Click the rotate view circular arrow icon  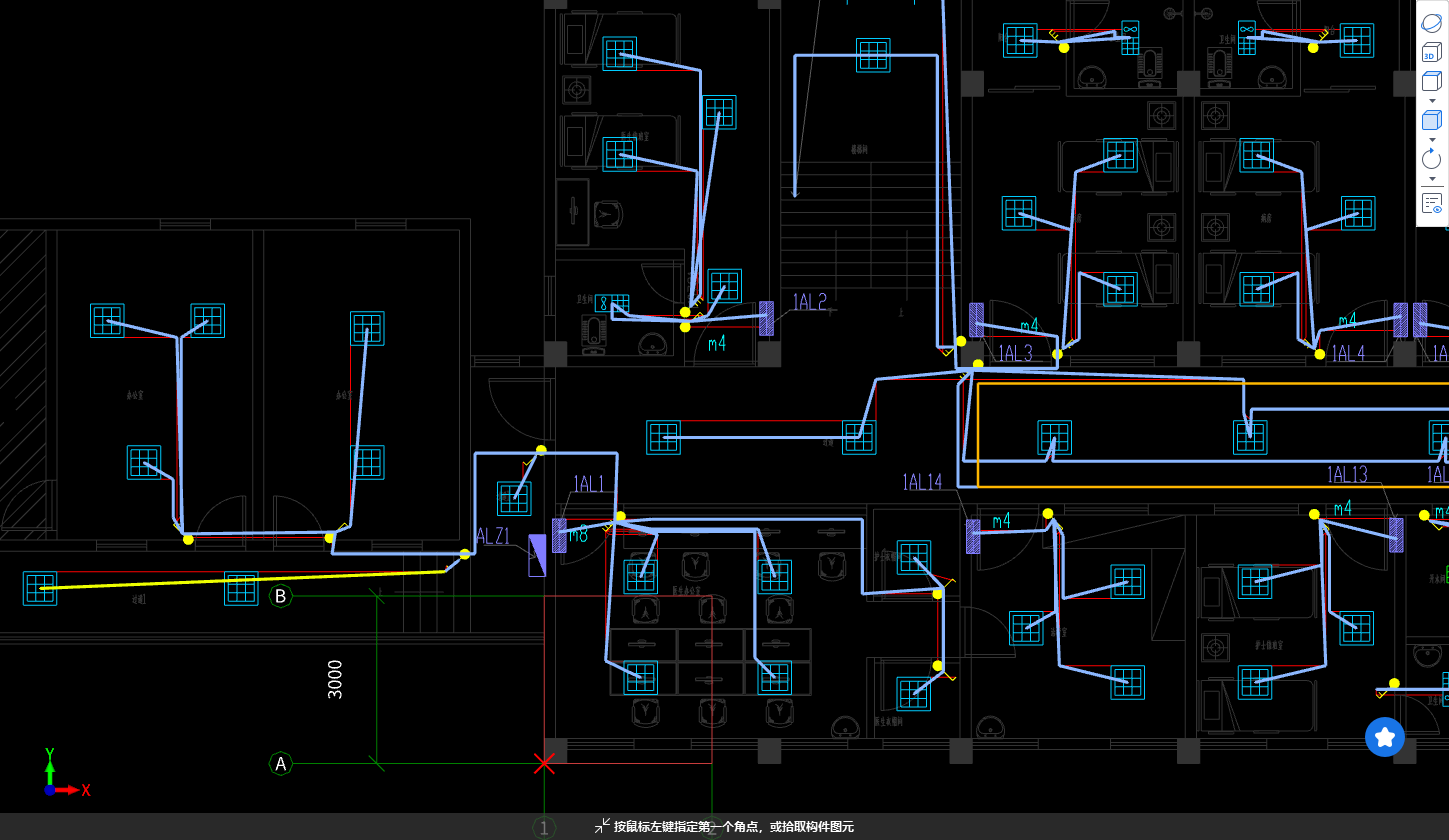1431,158
